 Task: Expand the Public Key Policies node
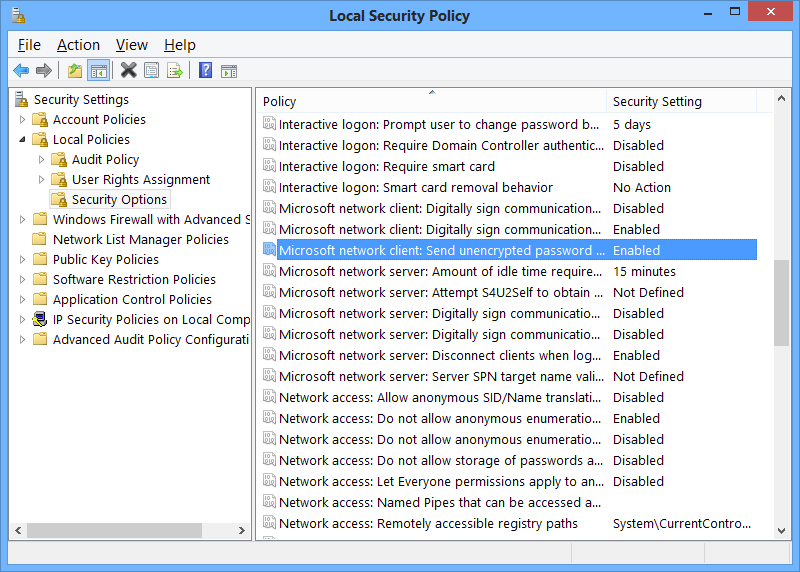23,260
